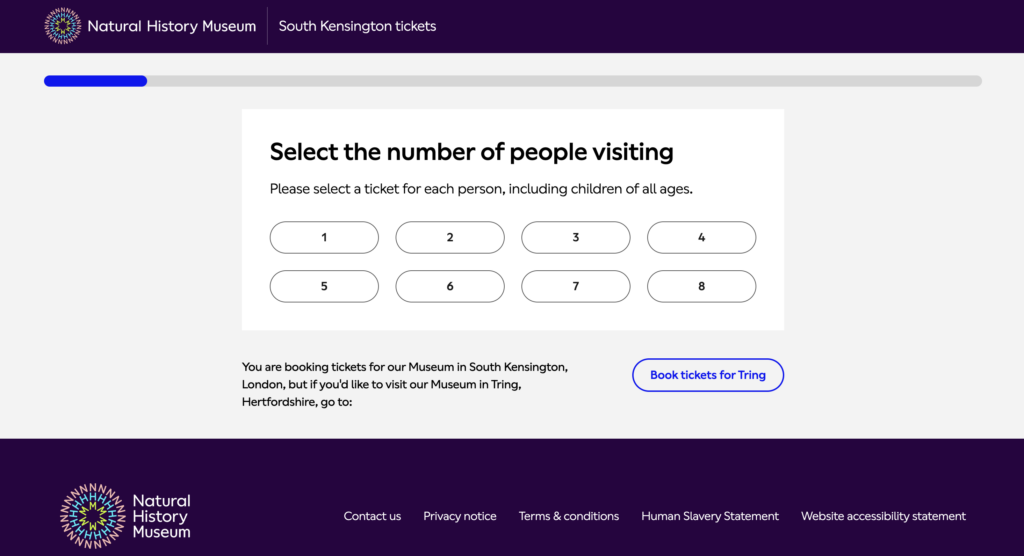Click the Natural History Museum header text
The height and width of the screenshot is (556, 1024).
pyautogui.click(x=172, y=26)
